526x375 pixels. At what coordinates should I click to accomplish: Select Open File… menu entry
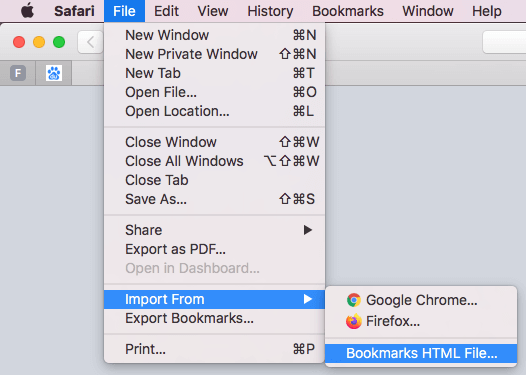pos(214,92)
